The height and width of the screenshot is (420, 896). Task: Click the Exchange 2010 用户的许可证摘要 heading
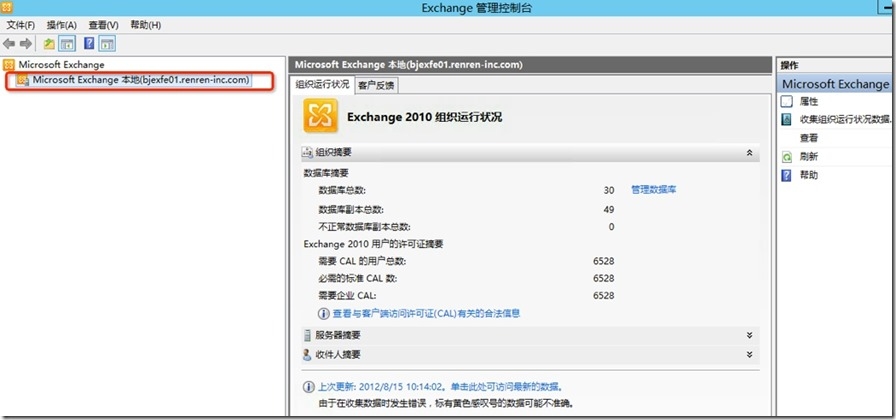pyautogui.click(x=374, y=243)
